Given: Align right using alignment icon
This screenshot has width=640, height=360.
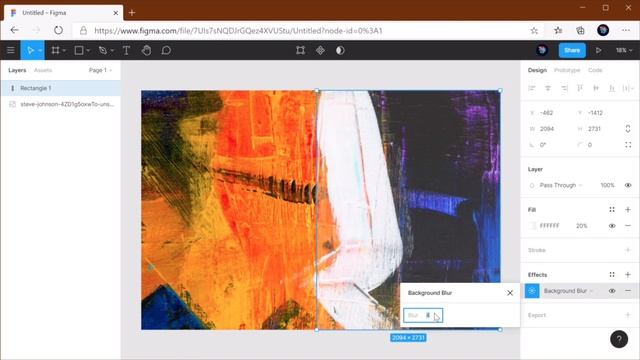Looking at the screenshot, I should click(x=564, y=88).
